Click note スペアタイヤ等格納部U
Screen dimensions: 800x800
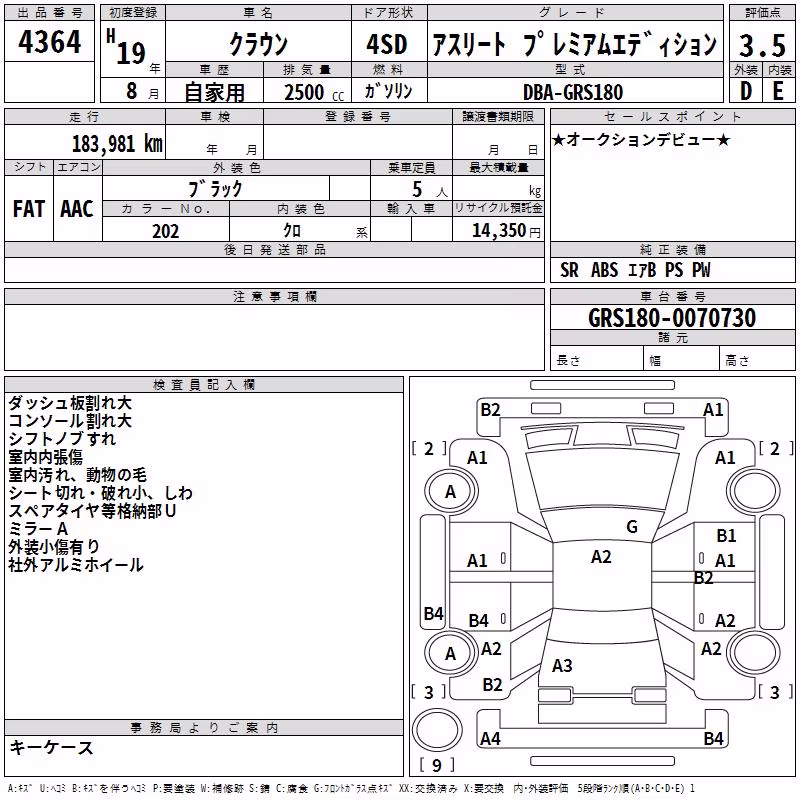92,510
